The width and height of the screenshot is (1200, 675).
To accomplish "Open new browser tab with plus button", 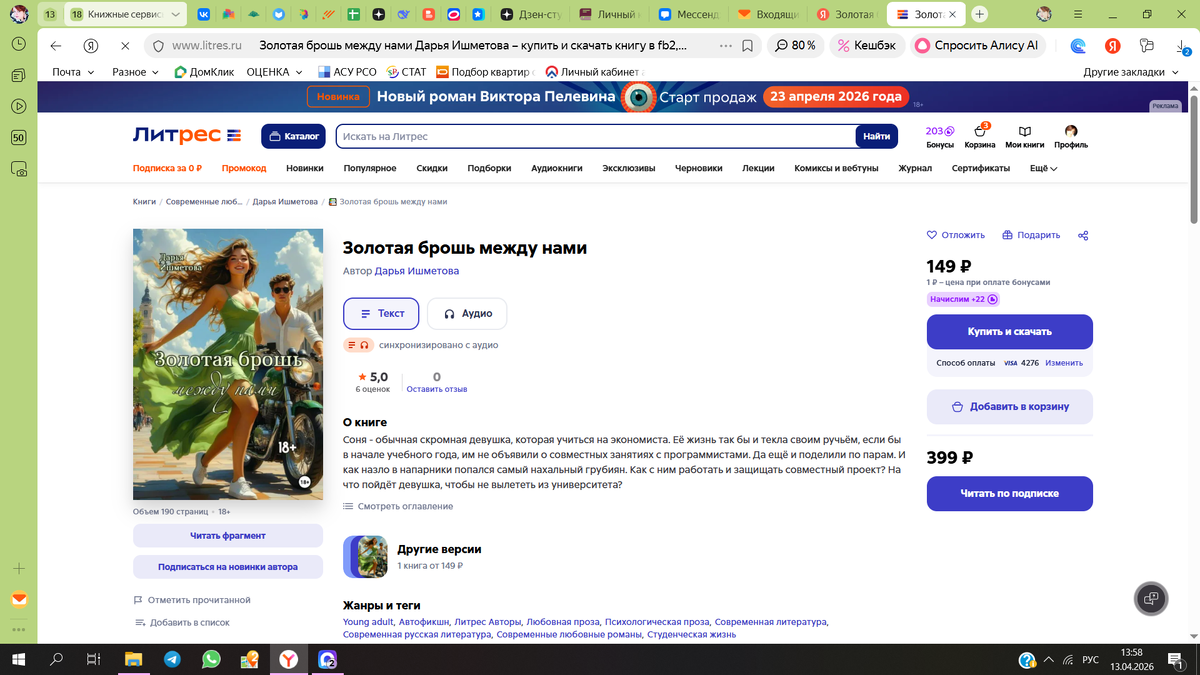I will pyautogui.click(x=979, y=14).
